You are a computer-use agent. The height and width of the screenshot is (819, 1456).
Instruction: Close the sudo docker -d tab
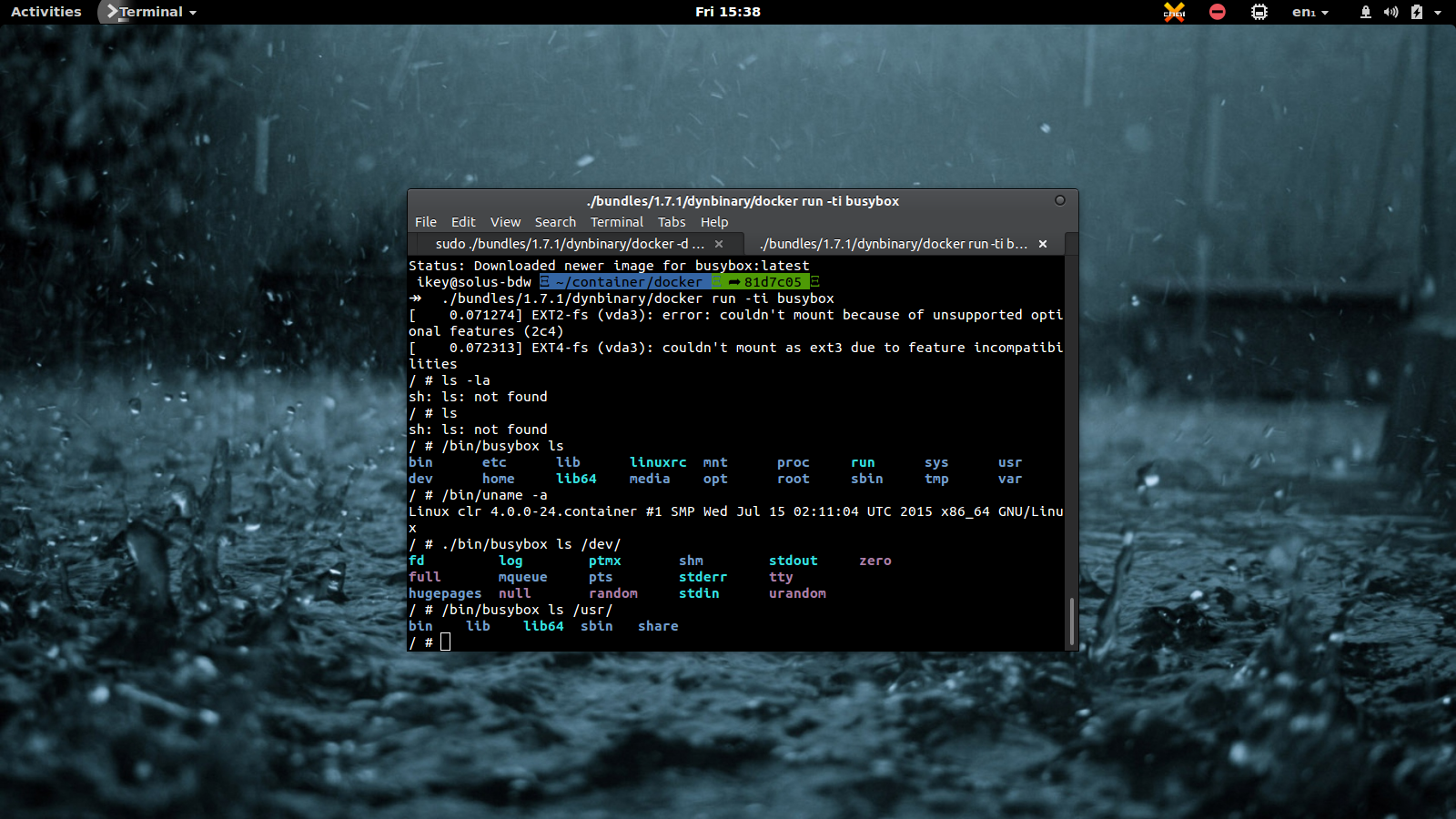point(719,244)
